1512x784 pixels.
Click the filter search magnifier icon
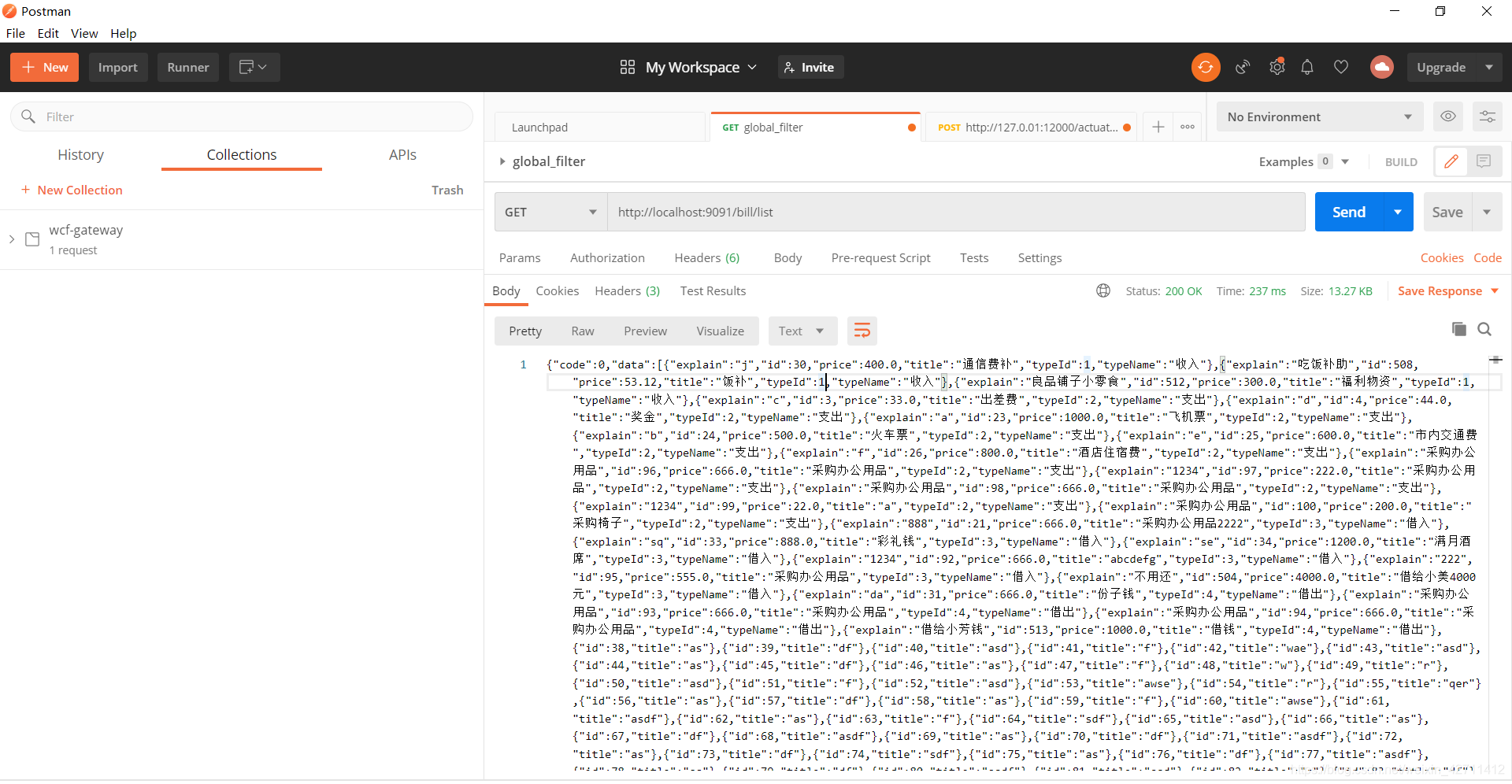click(x=28, y=116)
